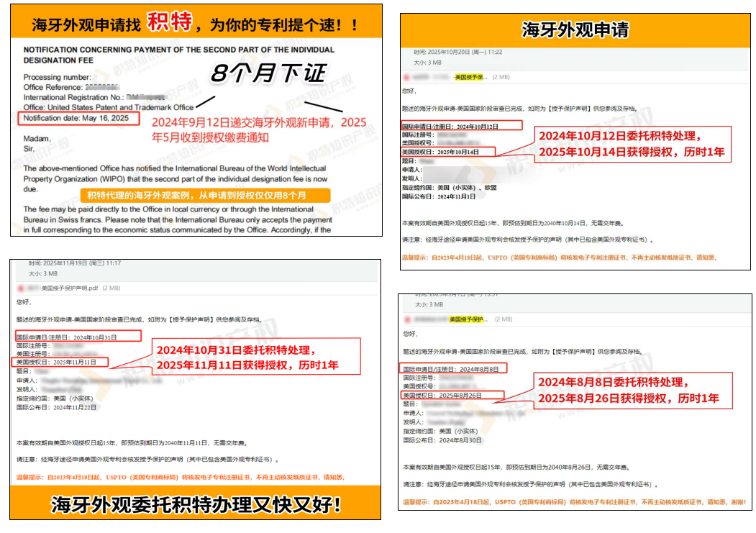The width and height of the screenshot is (756, 533).
Task: Click the top-left banner 海牙外观申请找积特
Action: 196,23
